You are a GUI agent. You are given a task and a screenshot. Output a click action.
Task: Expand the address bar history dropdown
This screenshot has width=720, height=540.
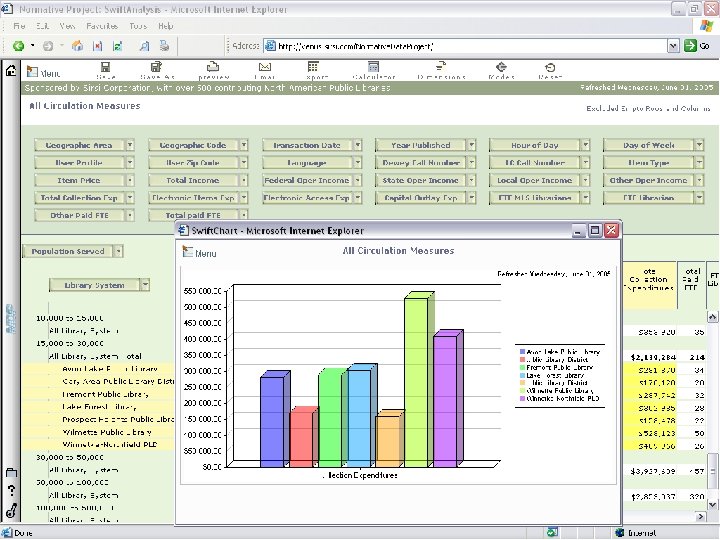click(x=673, y=46)
